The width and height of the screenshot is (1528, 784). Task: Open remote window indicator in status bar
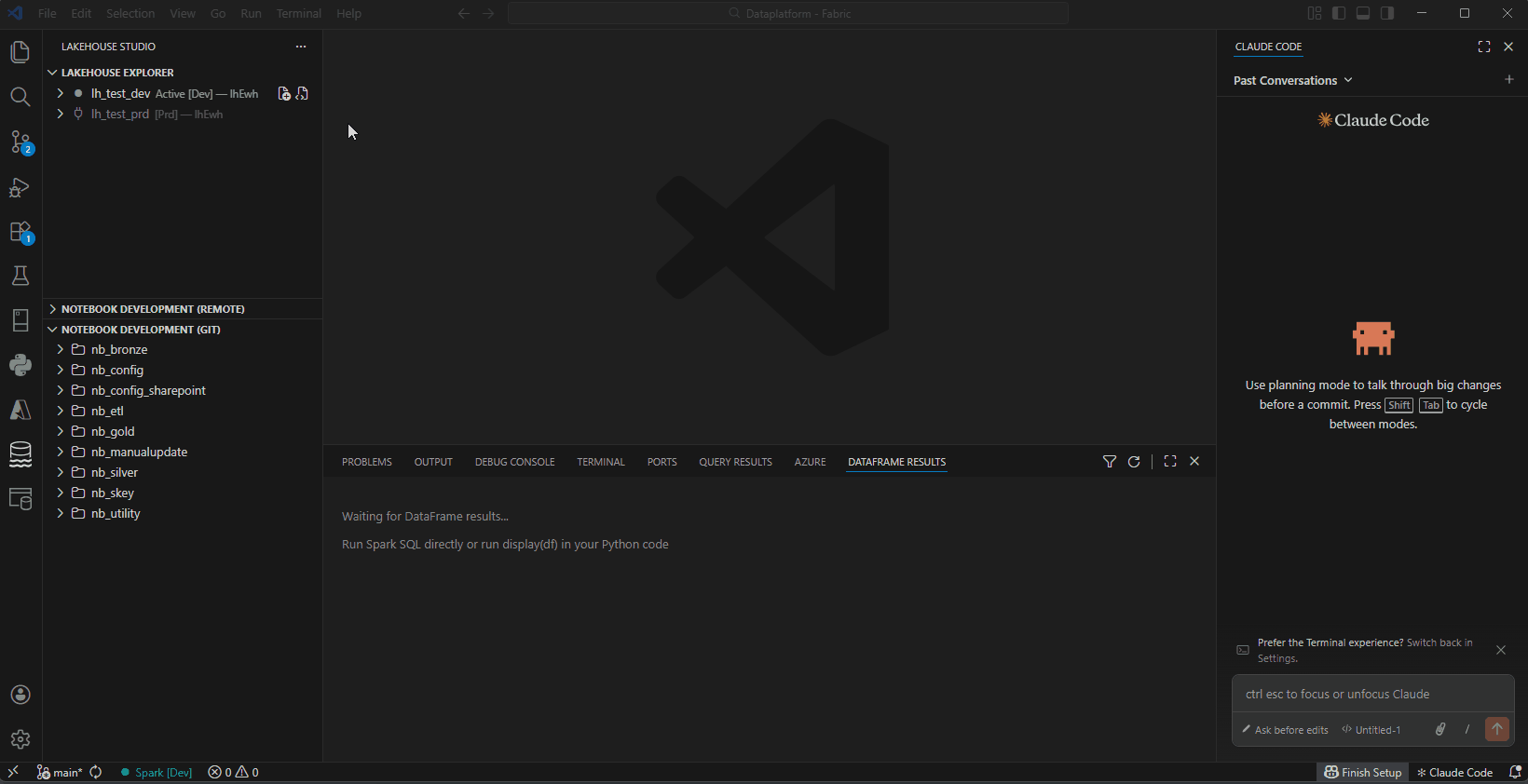pyautogui.click(x=13, y=772)
